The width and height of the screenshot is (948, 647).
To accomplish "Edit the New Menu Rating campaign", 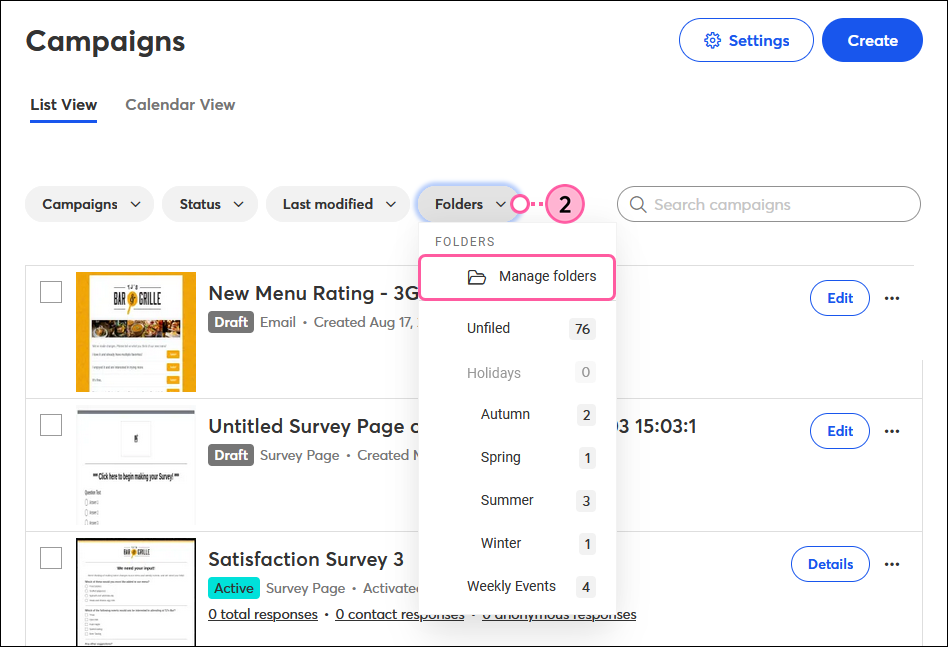I will point(840,298).
